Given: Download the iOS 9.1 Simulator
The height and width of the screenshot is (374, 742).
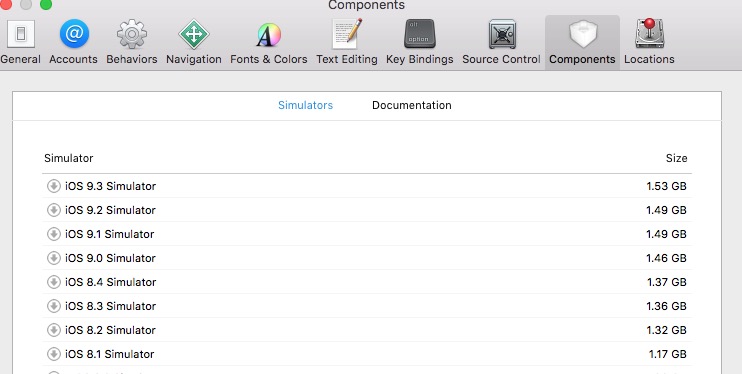Looking at the screenshot, I should [x=53, y=234].
